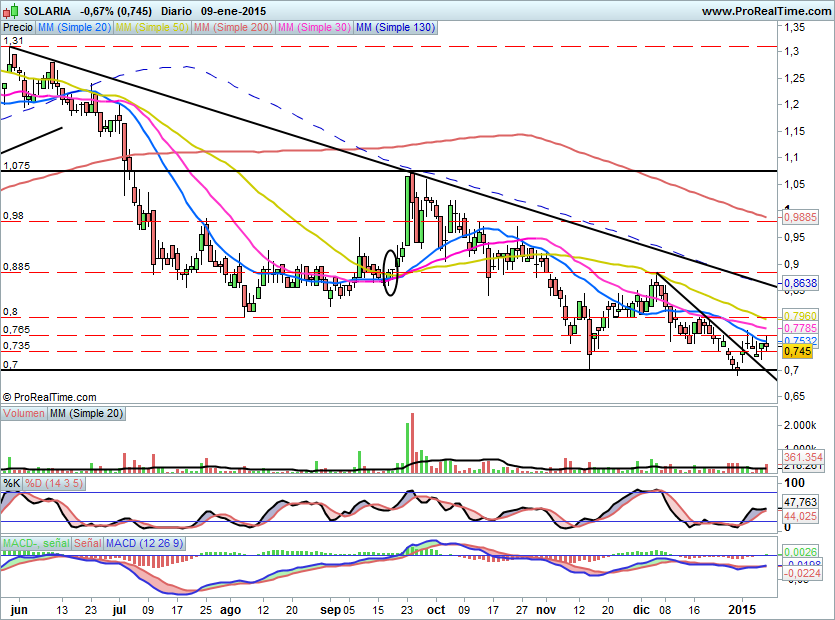This screenshot has height=620, width=835.
Task: Open MM (Simple 50) indicator settings
Action: (154, 28)
